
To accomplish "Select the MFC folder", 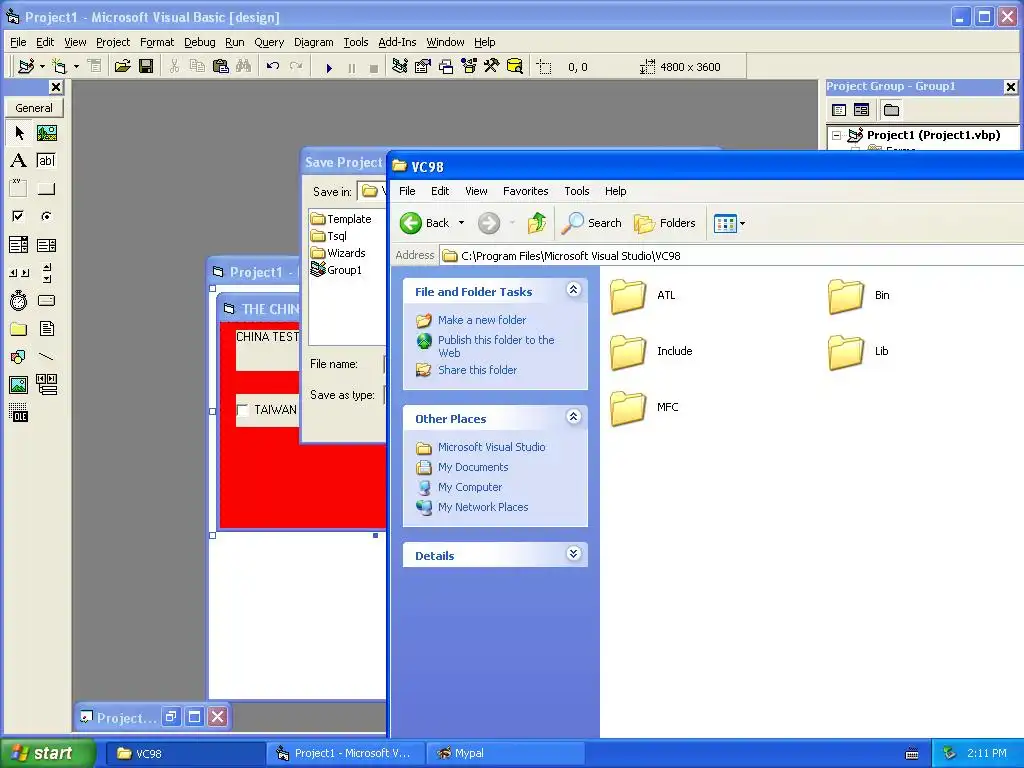I will coord(645,408).
